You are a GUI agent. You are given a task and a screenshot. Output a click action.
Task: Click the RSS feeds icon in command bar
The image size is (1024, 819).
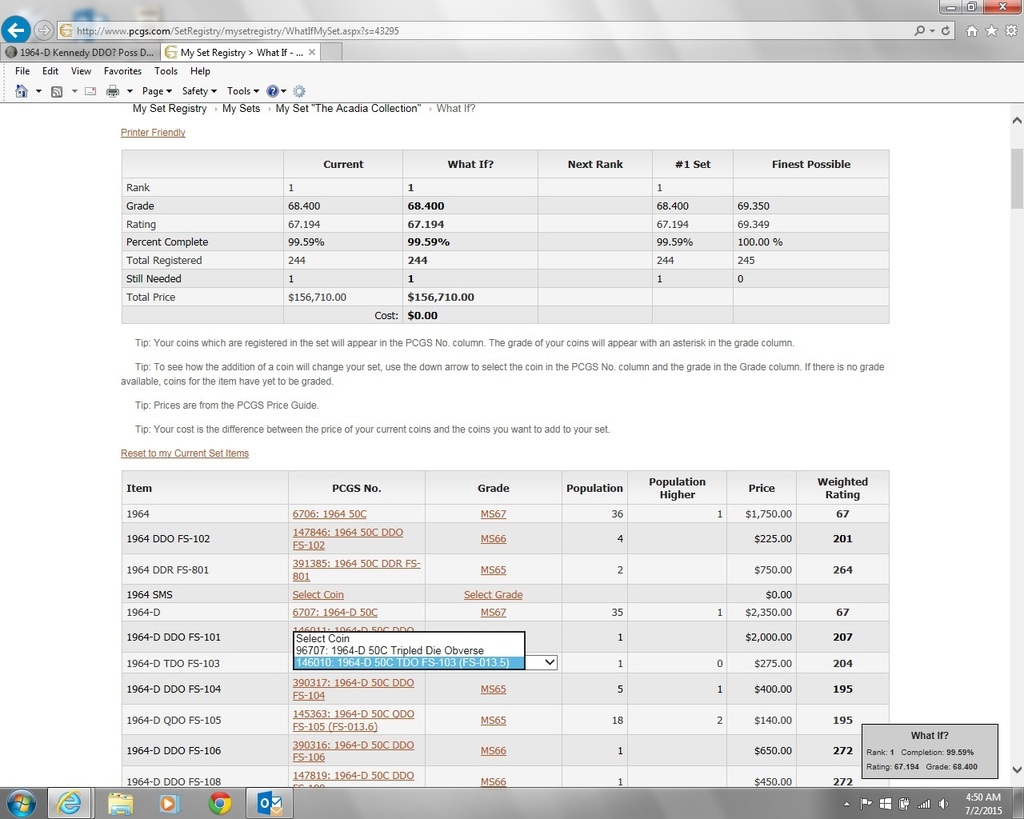point(57,91)
